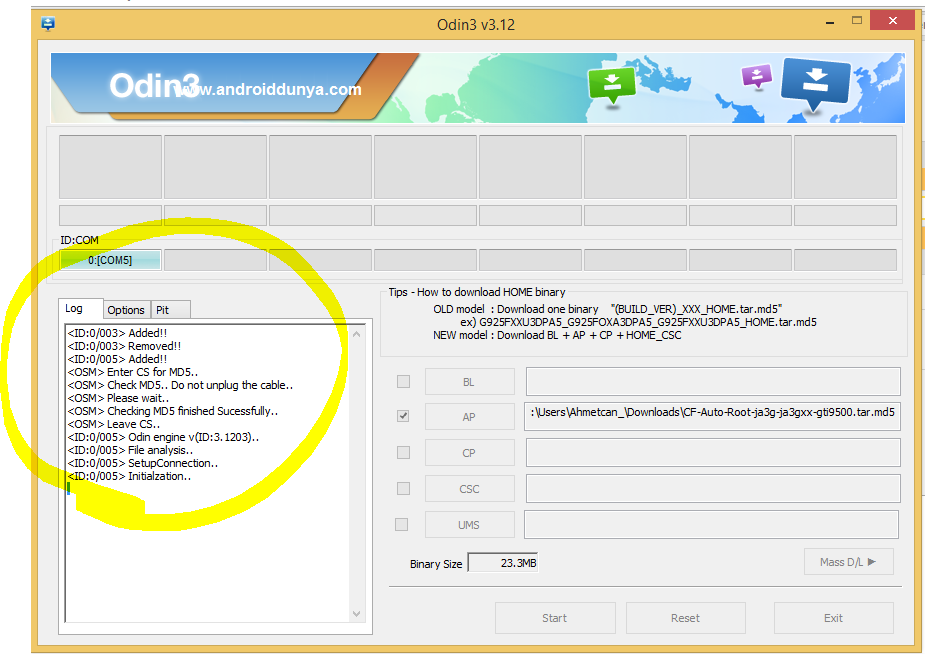
Task: Open the Pit tab
Action: pos(170,310)
